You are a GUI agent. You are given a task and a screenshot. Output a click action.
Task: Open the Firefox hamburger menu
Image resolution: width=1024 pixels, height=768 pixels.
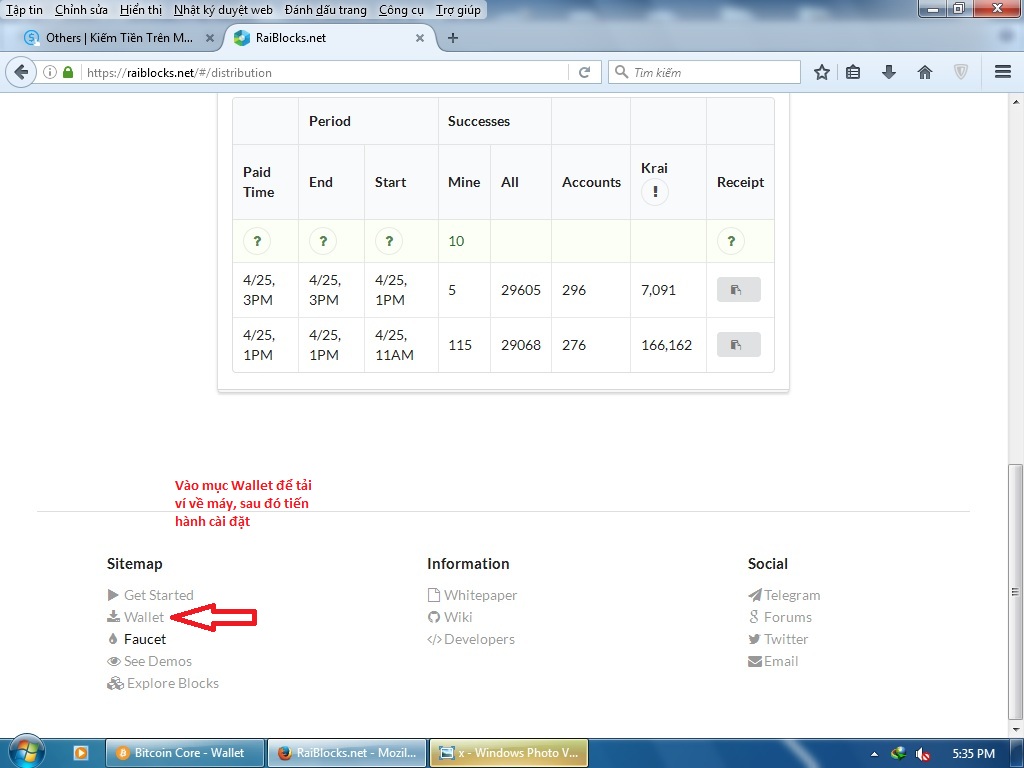pos(1003,72)
